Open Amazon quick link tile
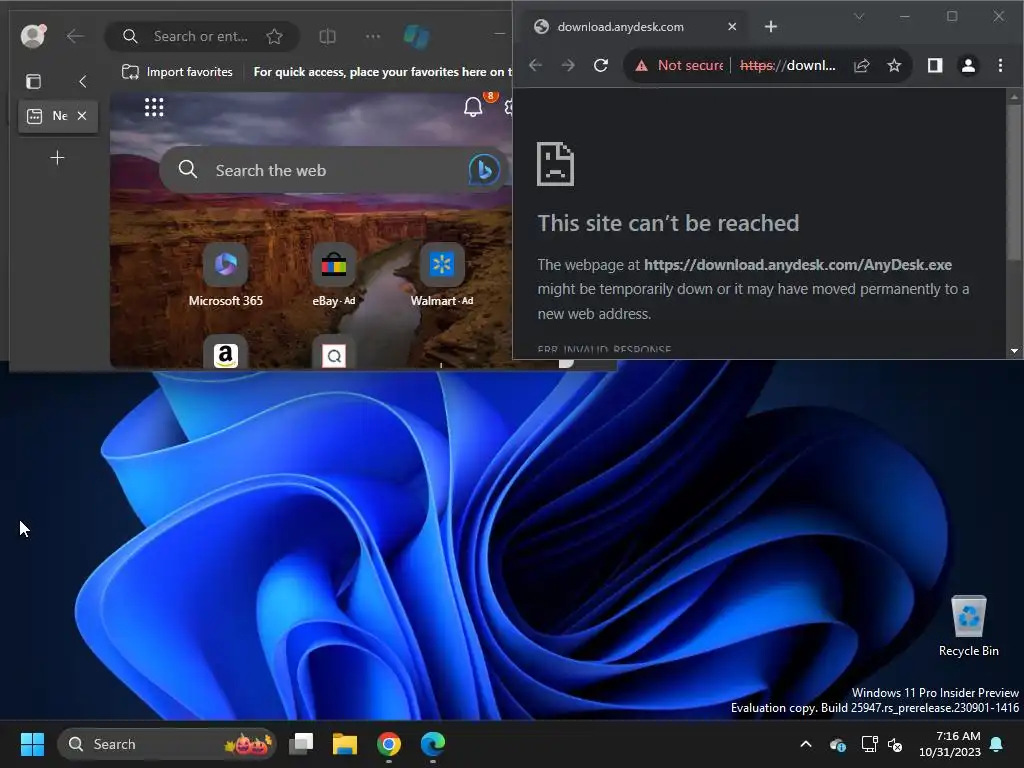The width and height of the screenshot is (1024, 768). click(225, 353)
